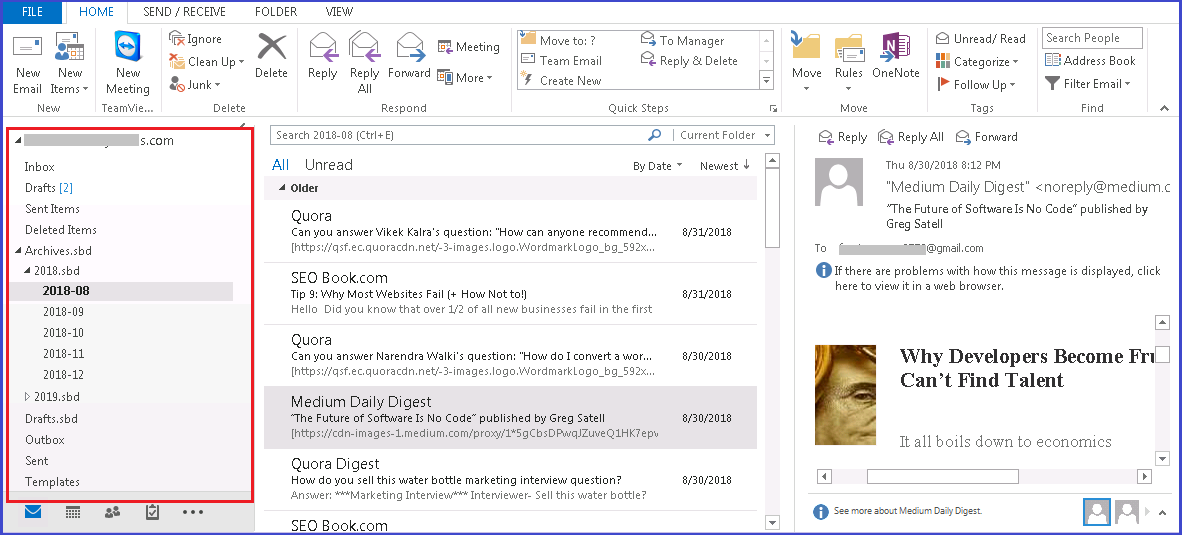Image resolution: width=1182 pixels, height=535 pixels.
Task: Toggle Unread/ Read status
Action: coord(981,38)
